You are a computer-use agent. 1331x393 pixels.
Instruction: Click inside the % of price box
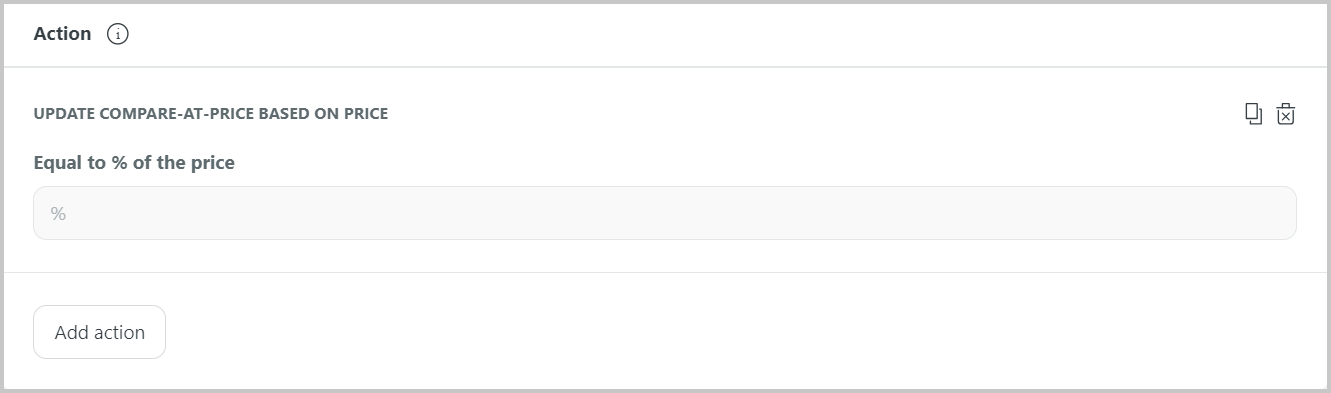[x=665, y=213]
